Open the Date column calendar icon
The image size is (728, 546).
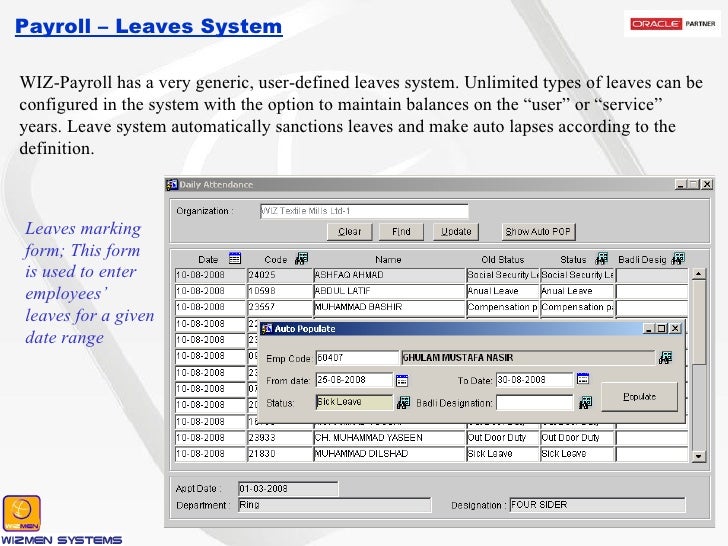pyautogui.click(x=235, y=258)
